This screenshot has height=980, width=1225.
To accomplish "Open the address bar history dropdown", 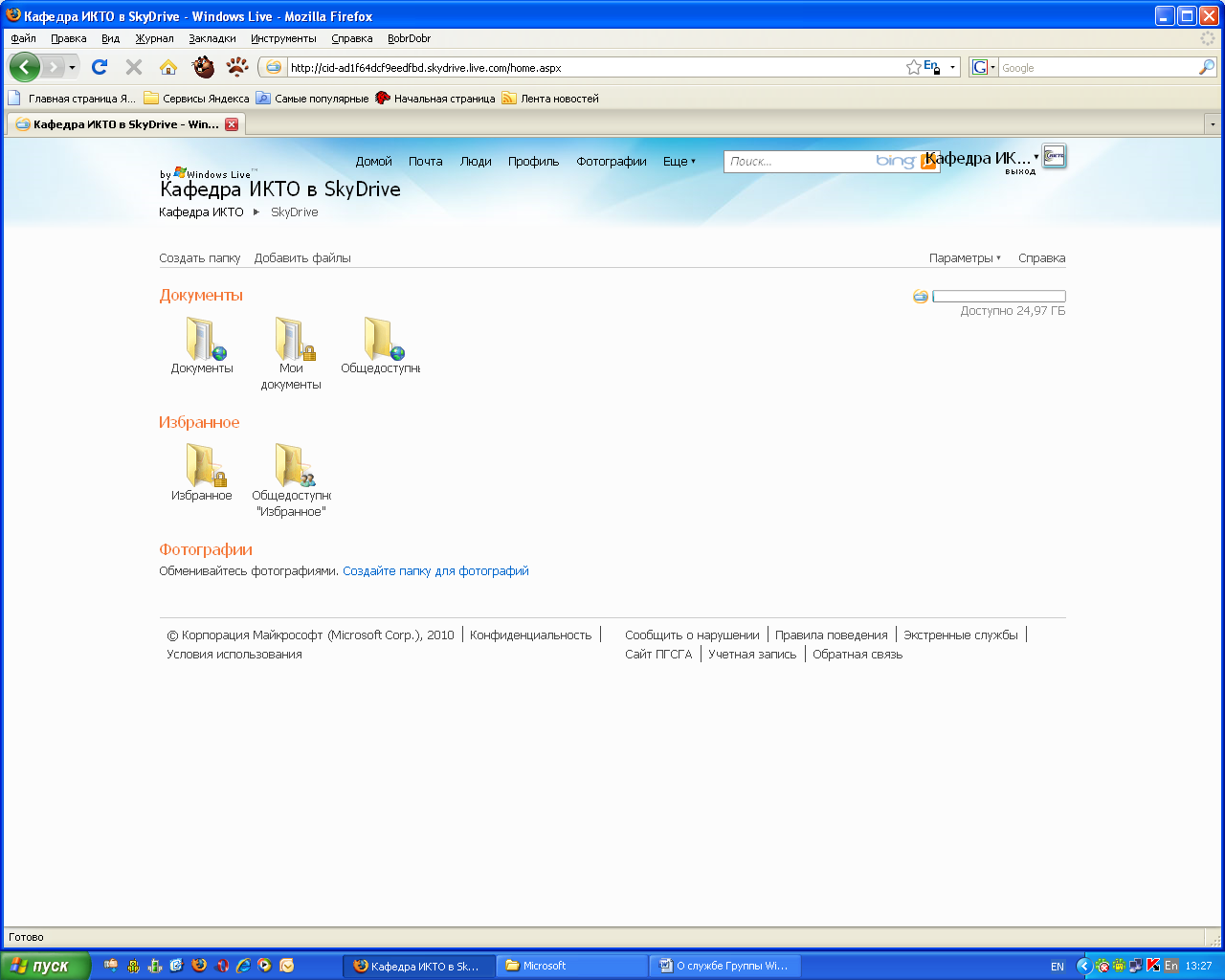I will [952, 68].
